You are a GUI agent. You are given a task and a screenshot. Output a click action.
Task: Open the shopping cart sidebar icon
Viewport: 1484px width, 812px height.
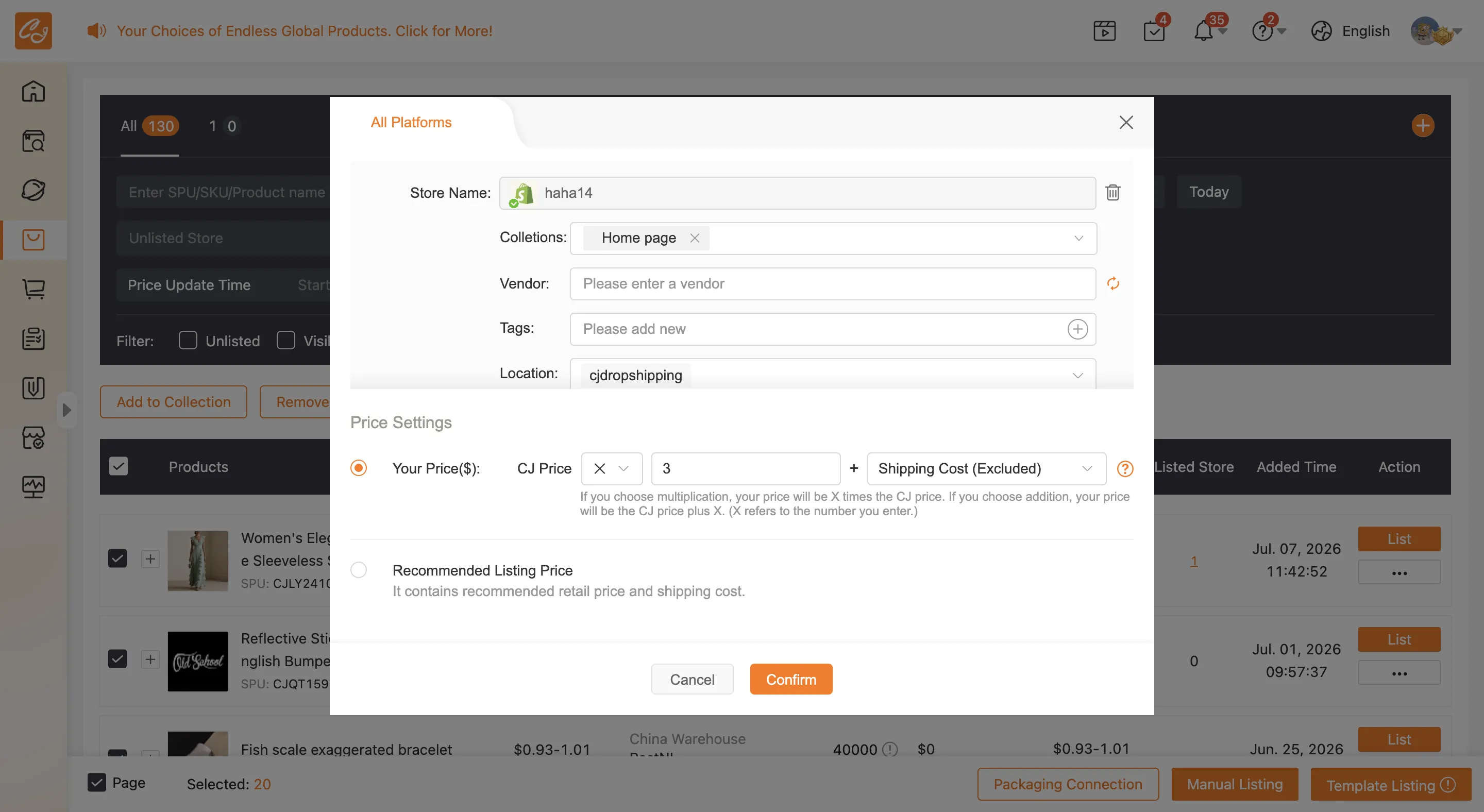[33, 289]
